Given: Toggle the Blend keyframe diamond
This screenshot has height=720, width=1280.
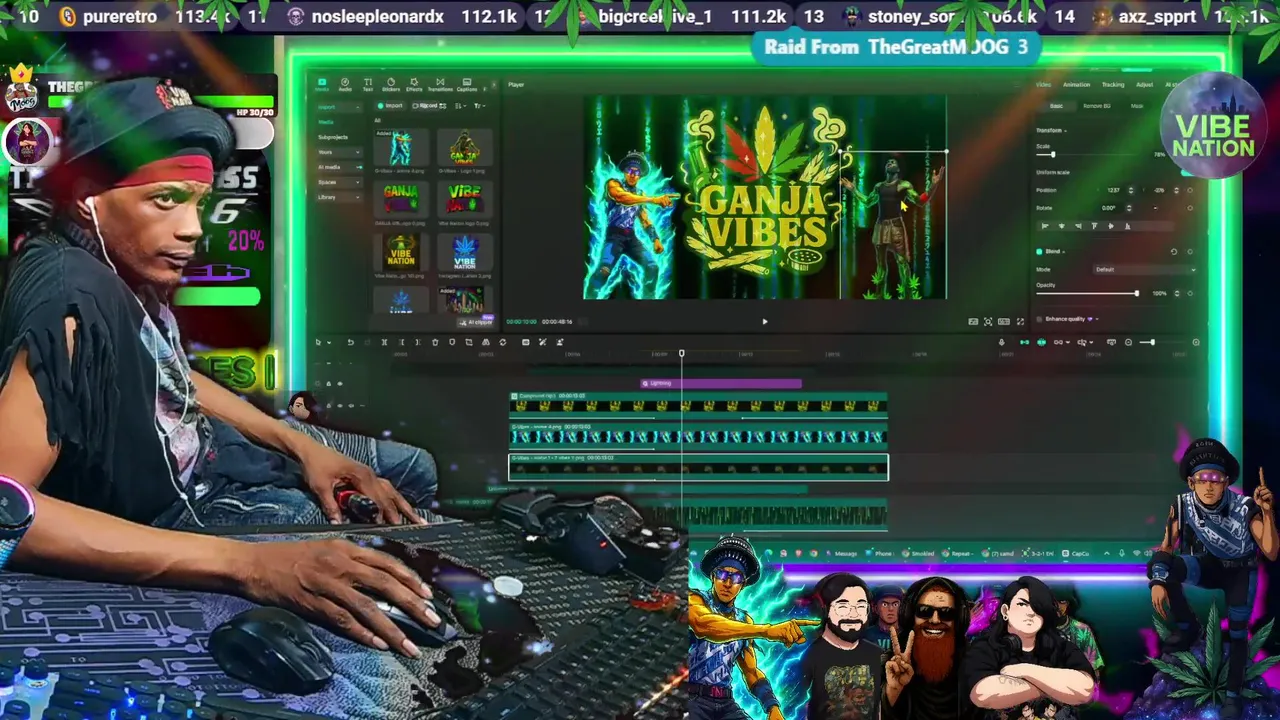Looking at the screenshot, I should (1190, 252).
